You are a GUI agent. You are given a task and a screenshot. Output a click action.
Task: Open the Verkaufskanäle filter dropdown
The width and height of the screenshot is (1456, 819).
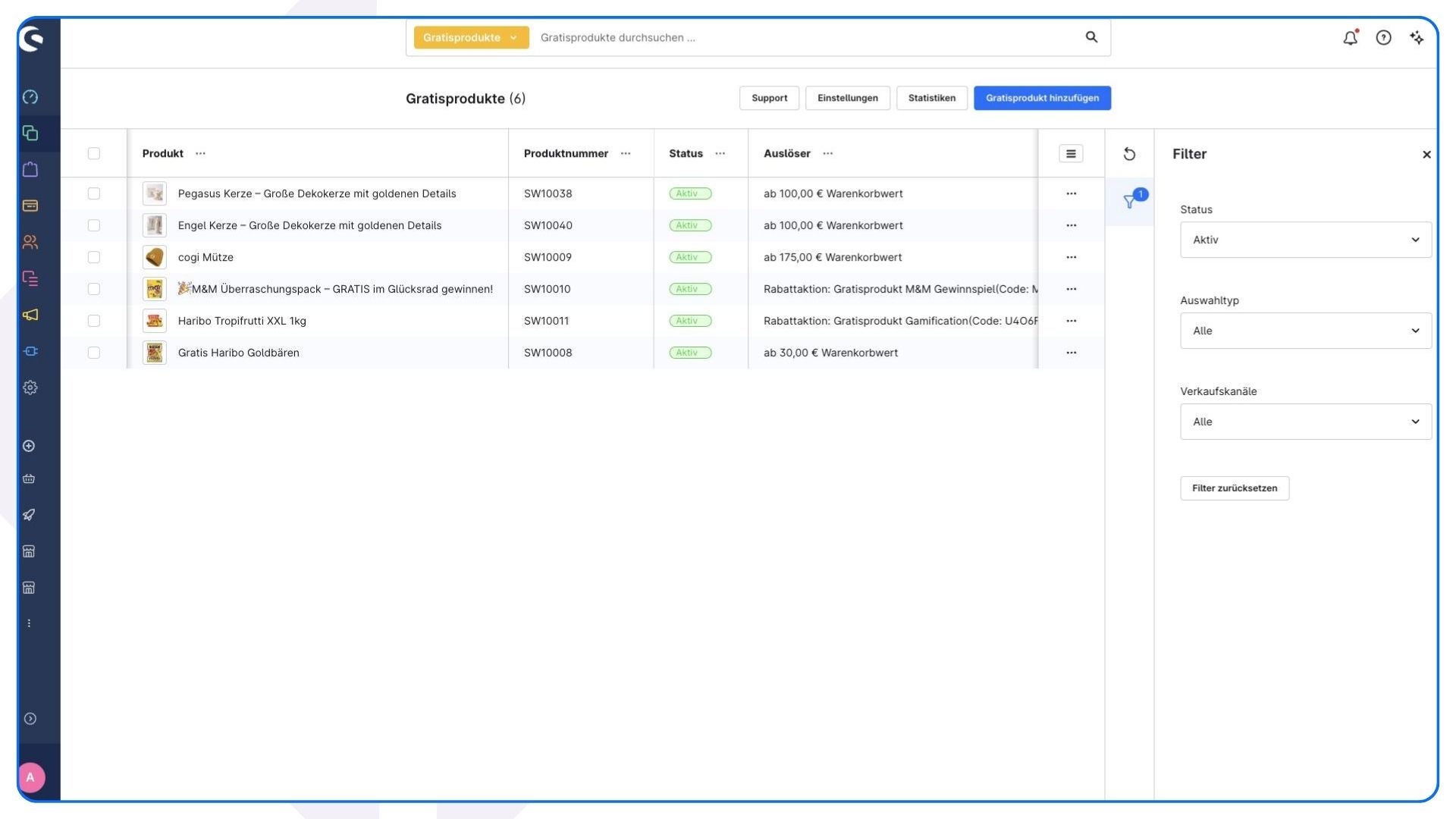[x=1306, y=422]
